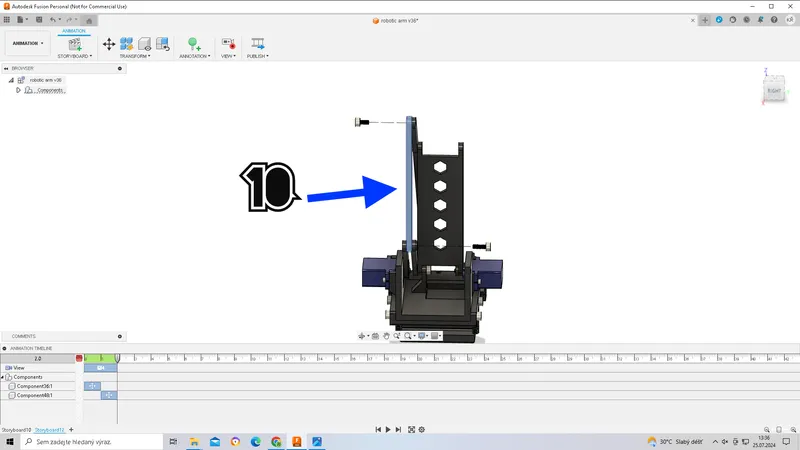Click the Create Callout annotation icon
The image size is (800, 450).
[194, 44]
